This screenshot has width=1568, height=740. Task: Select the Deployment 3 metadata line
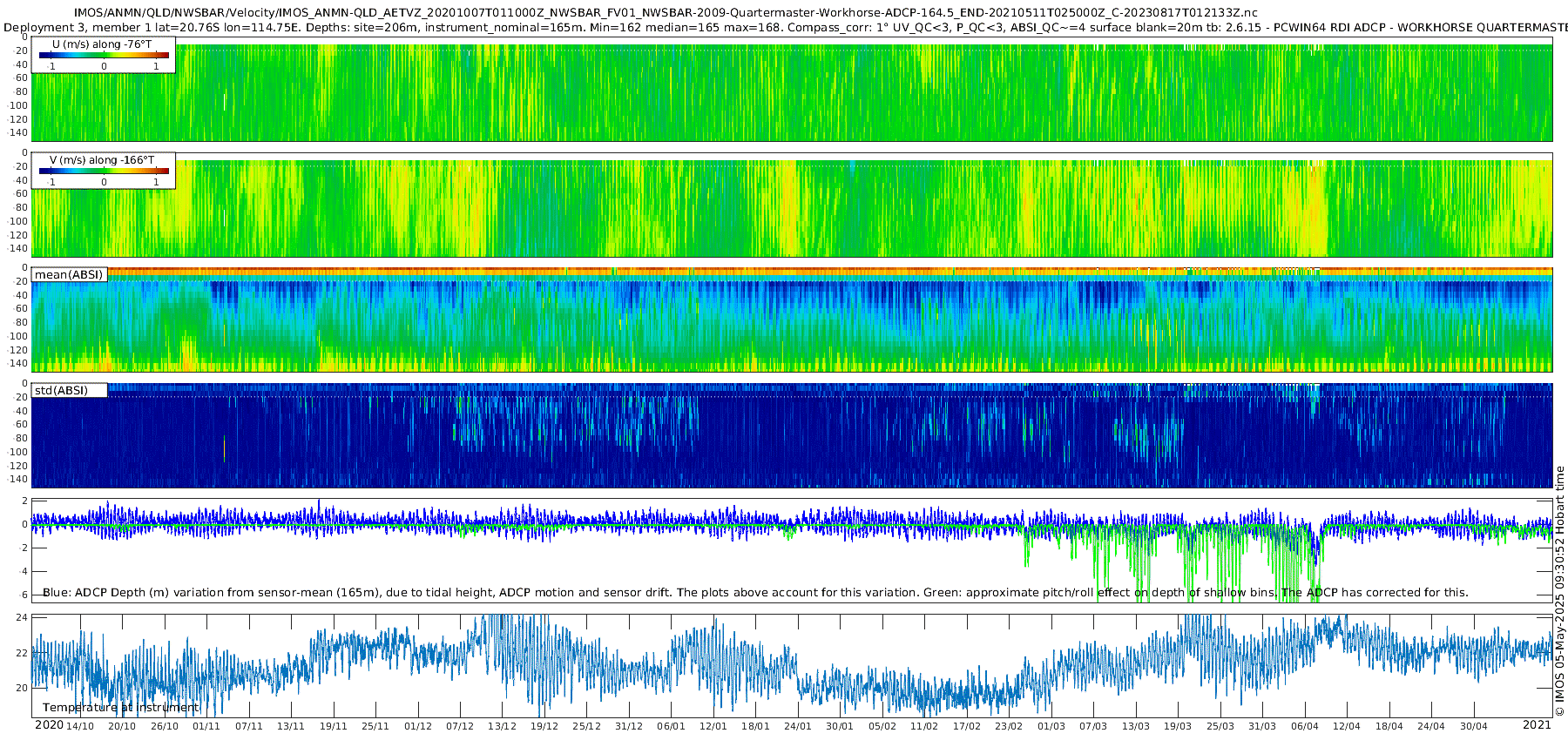[786, 27]
